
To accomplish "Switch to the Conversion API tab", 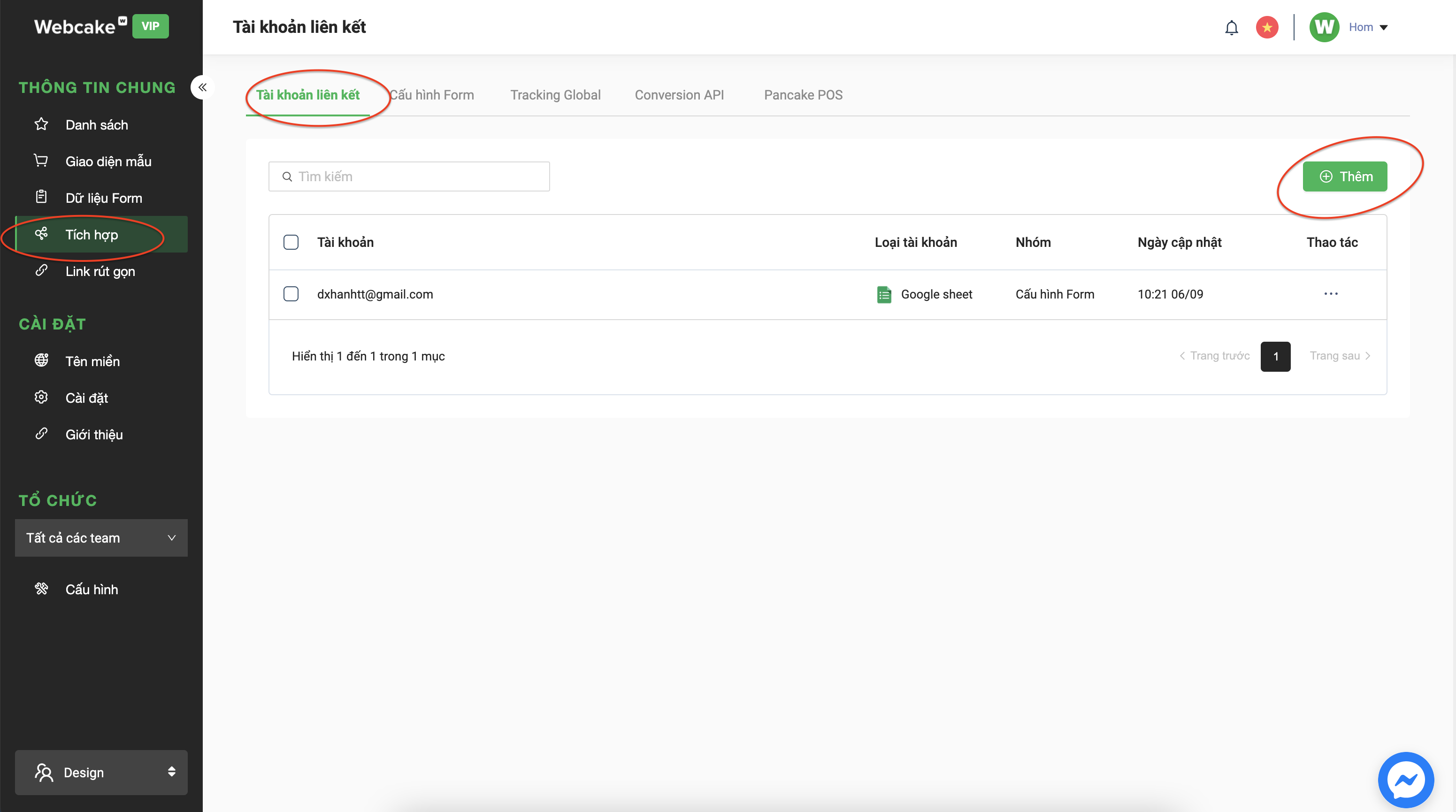I will tap(679, 95).
